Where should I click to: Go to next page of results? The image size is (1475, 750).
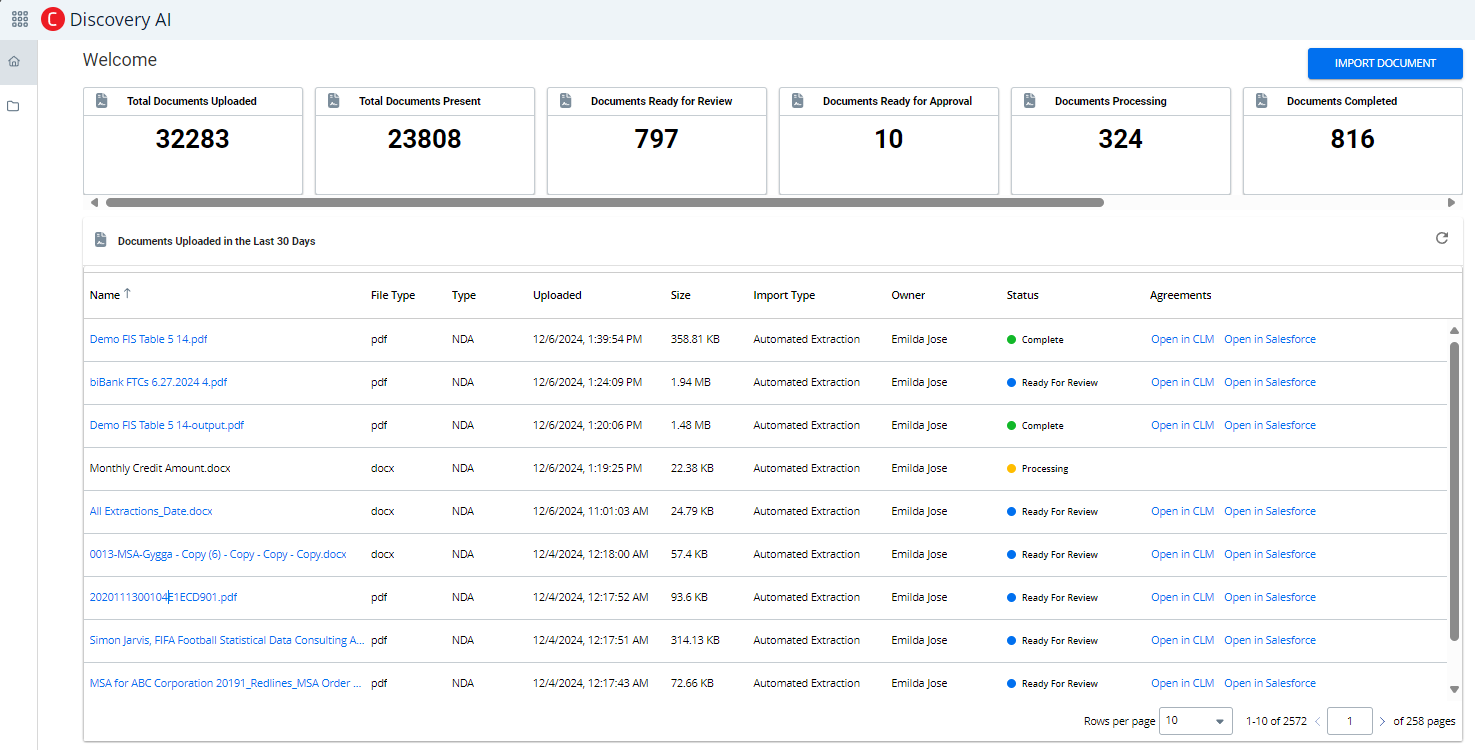[1383, 721]
